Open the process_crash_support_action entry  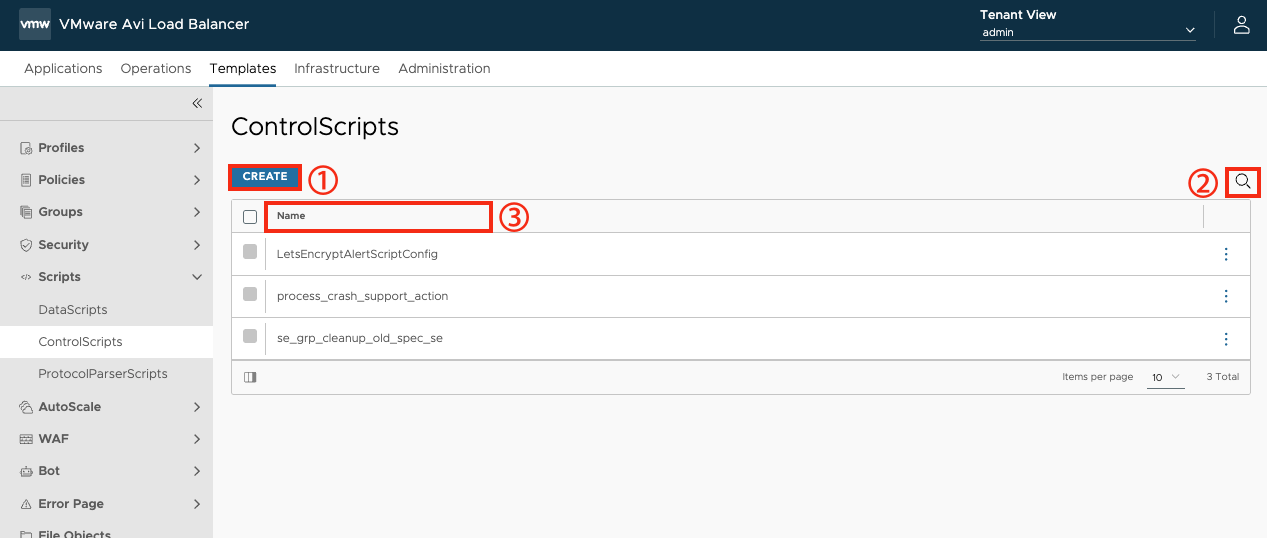[362, 296]
